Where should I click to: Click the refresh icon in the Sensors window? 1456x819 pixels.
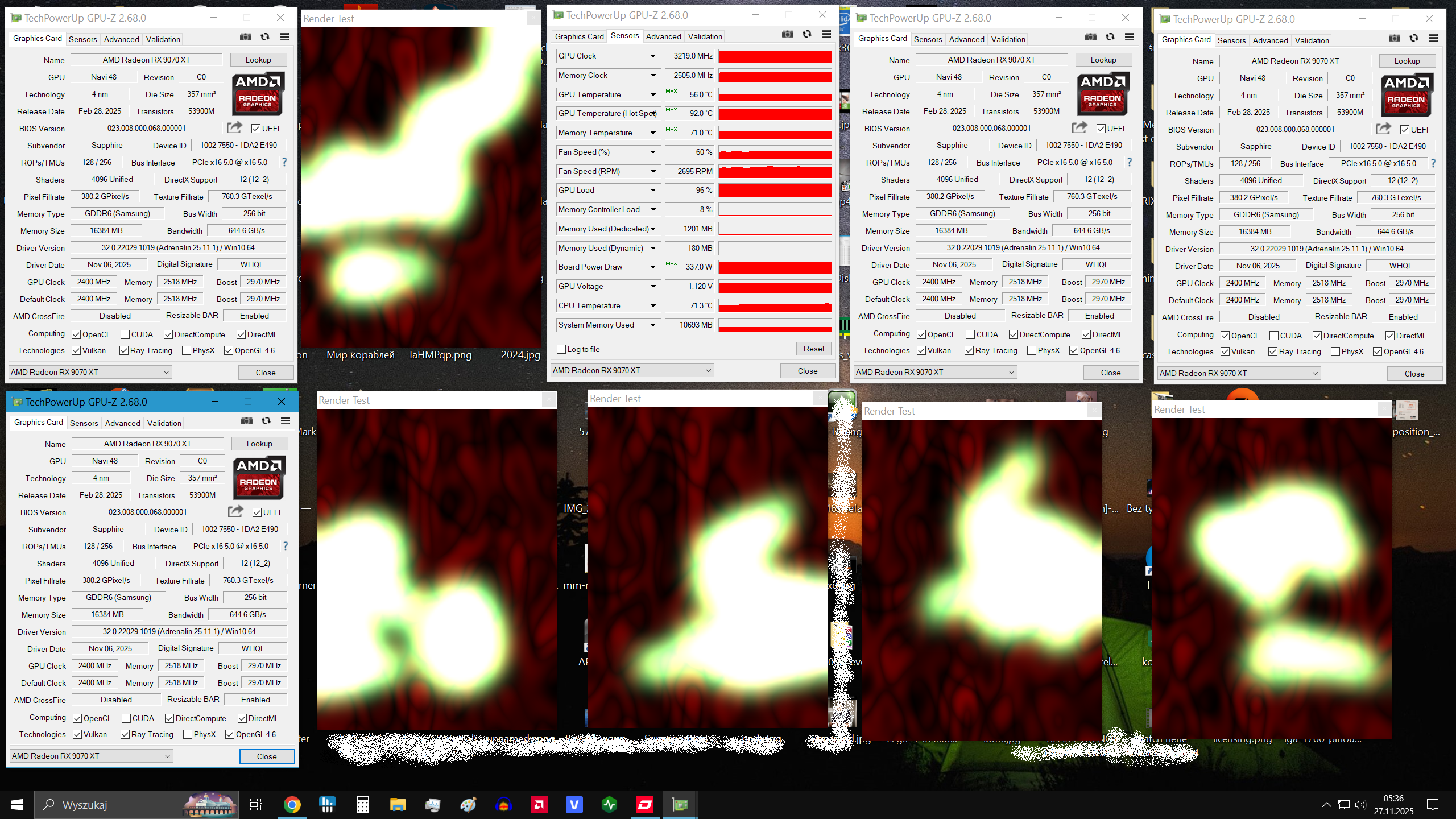click(x=807, y=34)
